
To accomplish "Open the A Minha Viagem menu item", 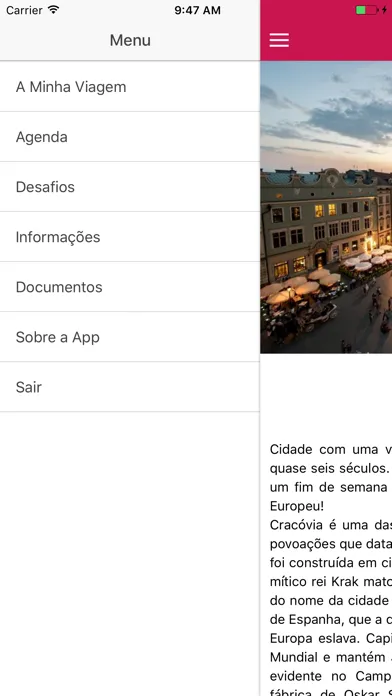I will (x=130, y=87).
